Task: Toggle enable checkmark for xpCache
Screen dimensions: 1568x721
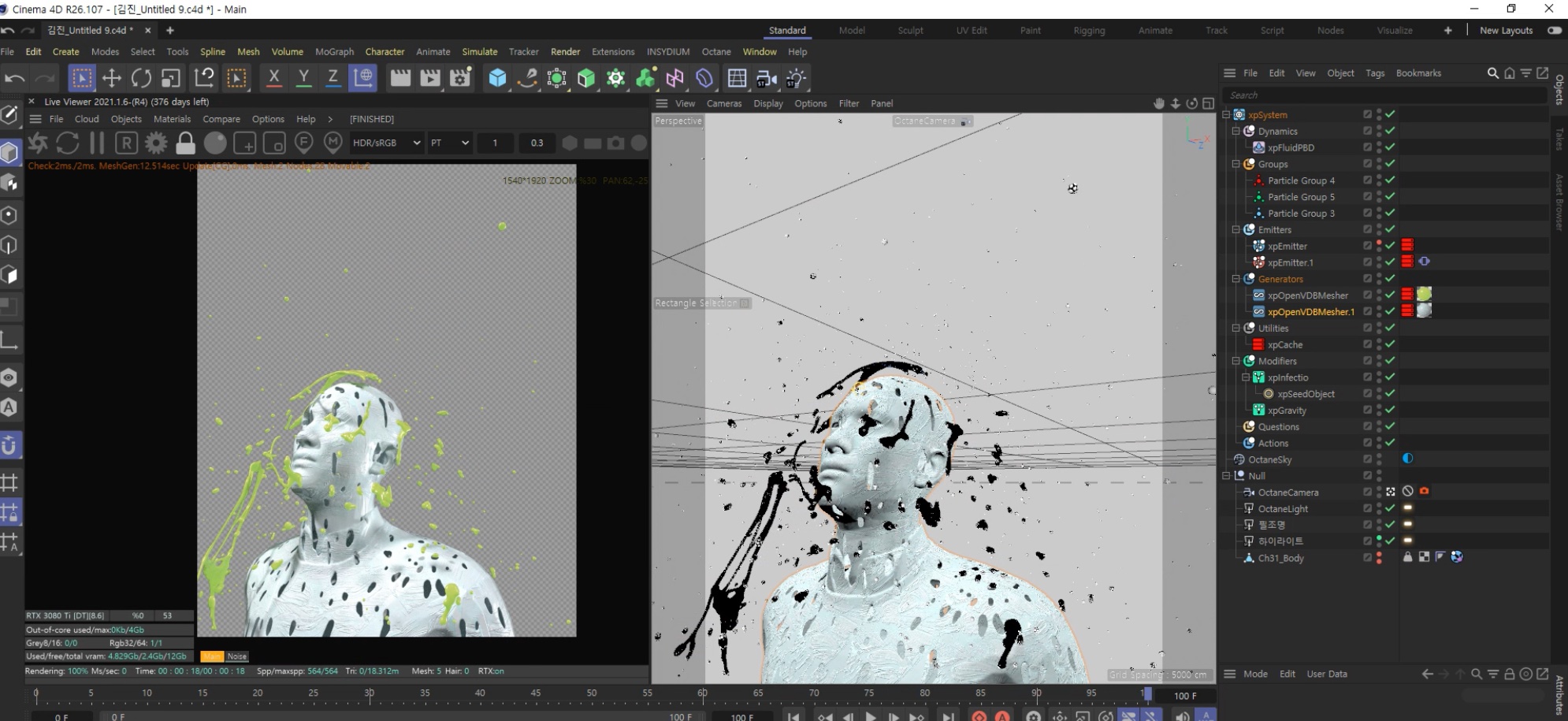Action: click(x=1390, y=344)
